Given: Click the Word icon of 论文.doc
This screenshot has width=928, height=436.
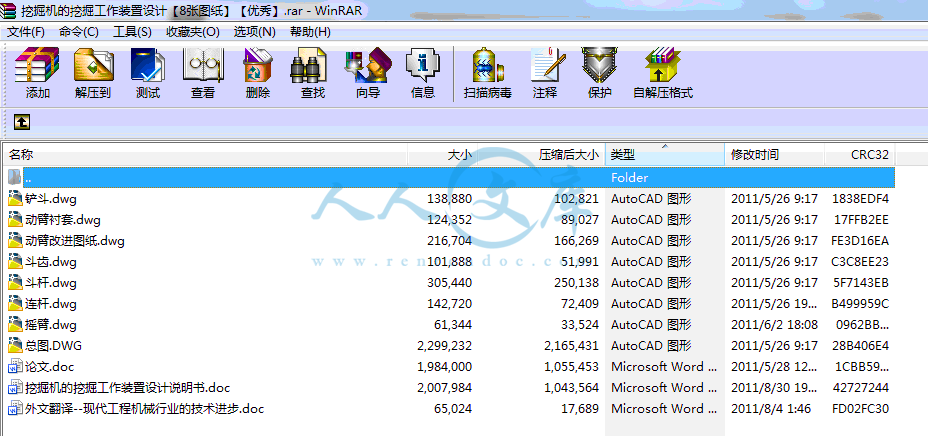Looking at the screenshot, I should point(15,367).
